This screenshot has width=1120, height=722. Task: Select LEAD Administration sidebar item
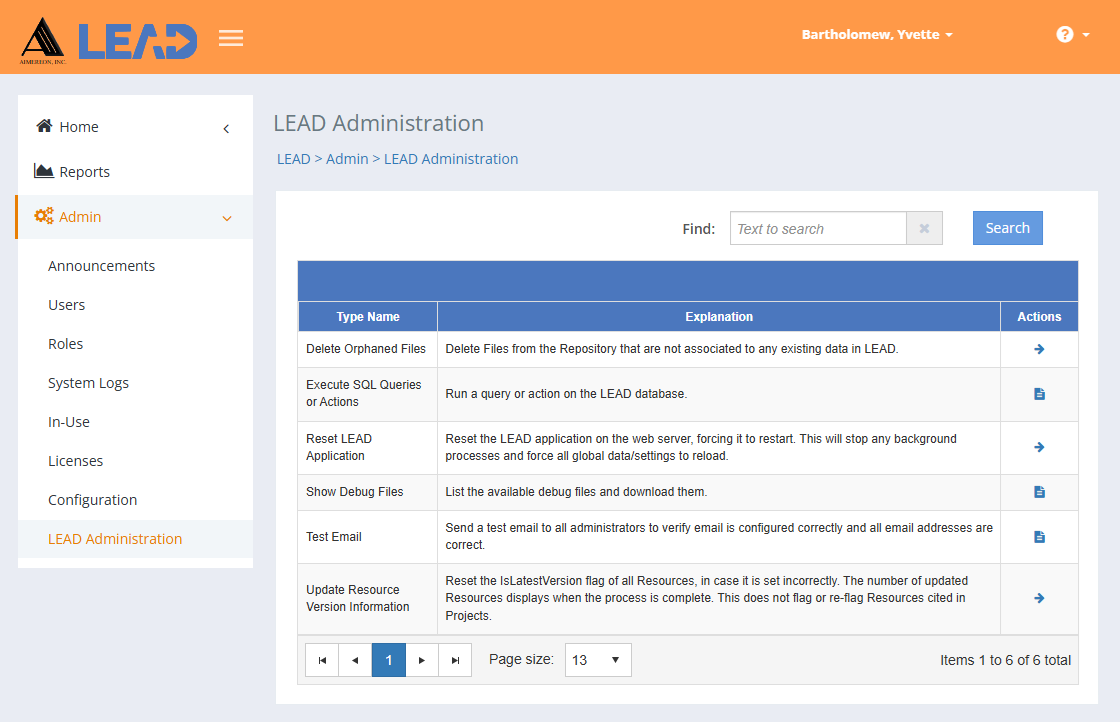pos(135,539)
